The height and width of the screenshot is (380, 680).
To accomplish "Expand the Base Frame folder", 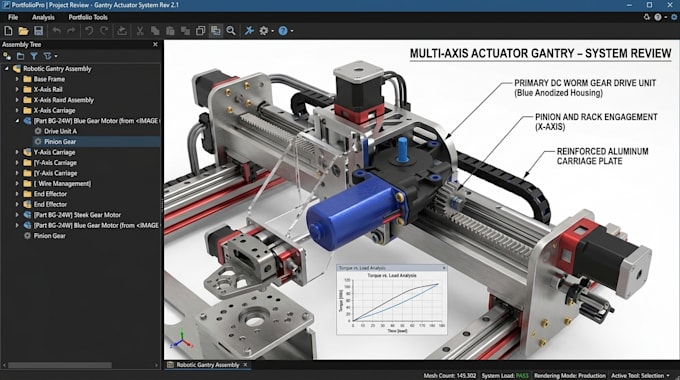I will click(17, 79).
